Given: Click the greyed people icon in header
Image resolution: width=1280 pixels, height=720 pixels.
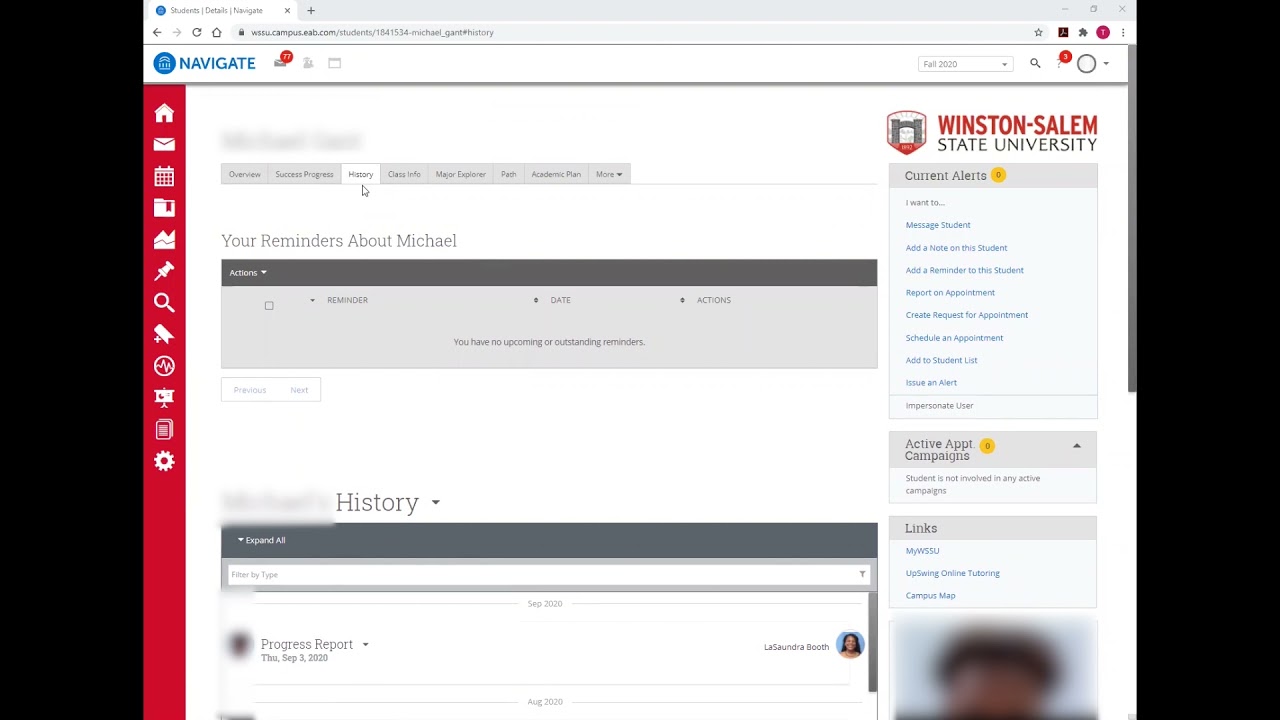Looking at the screenshot, I should 308,63.
